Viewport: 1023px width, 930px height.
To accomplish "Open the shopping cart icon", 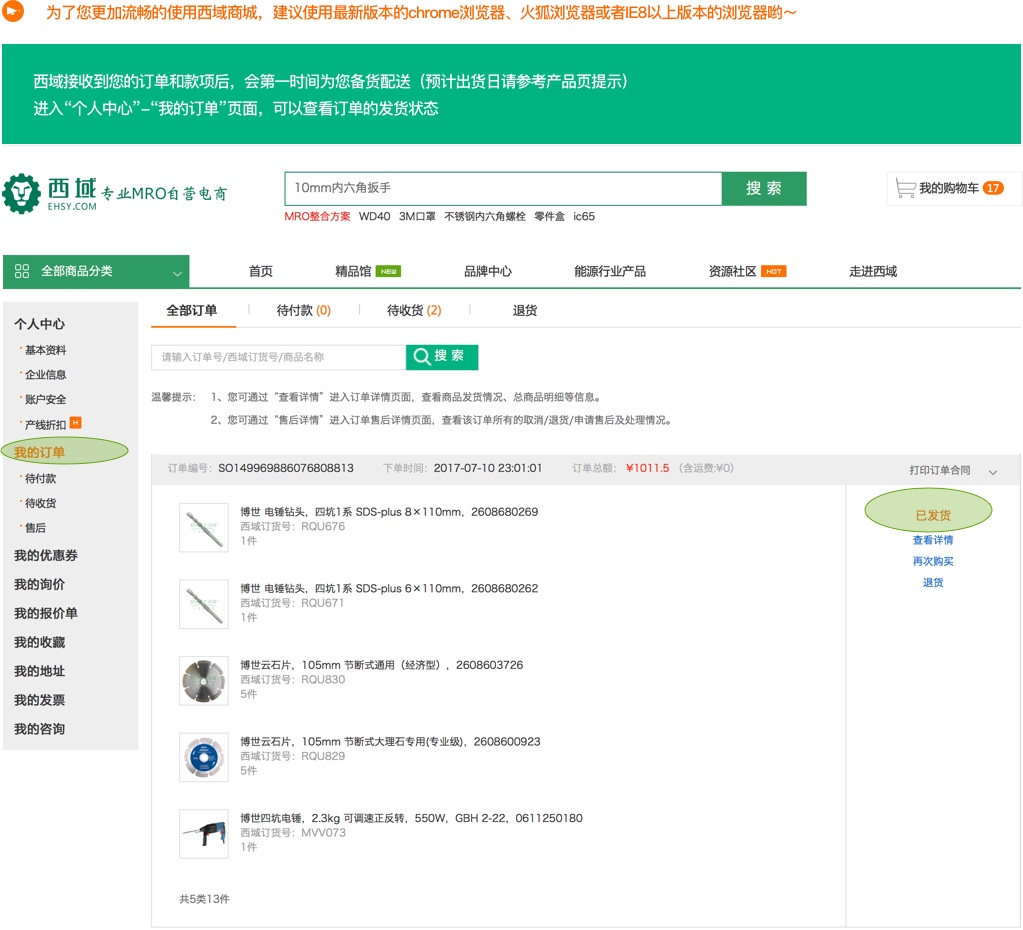I will (906, 188).
